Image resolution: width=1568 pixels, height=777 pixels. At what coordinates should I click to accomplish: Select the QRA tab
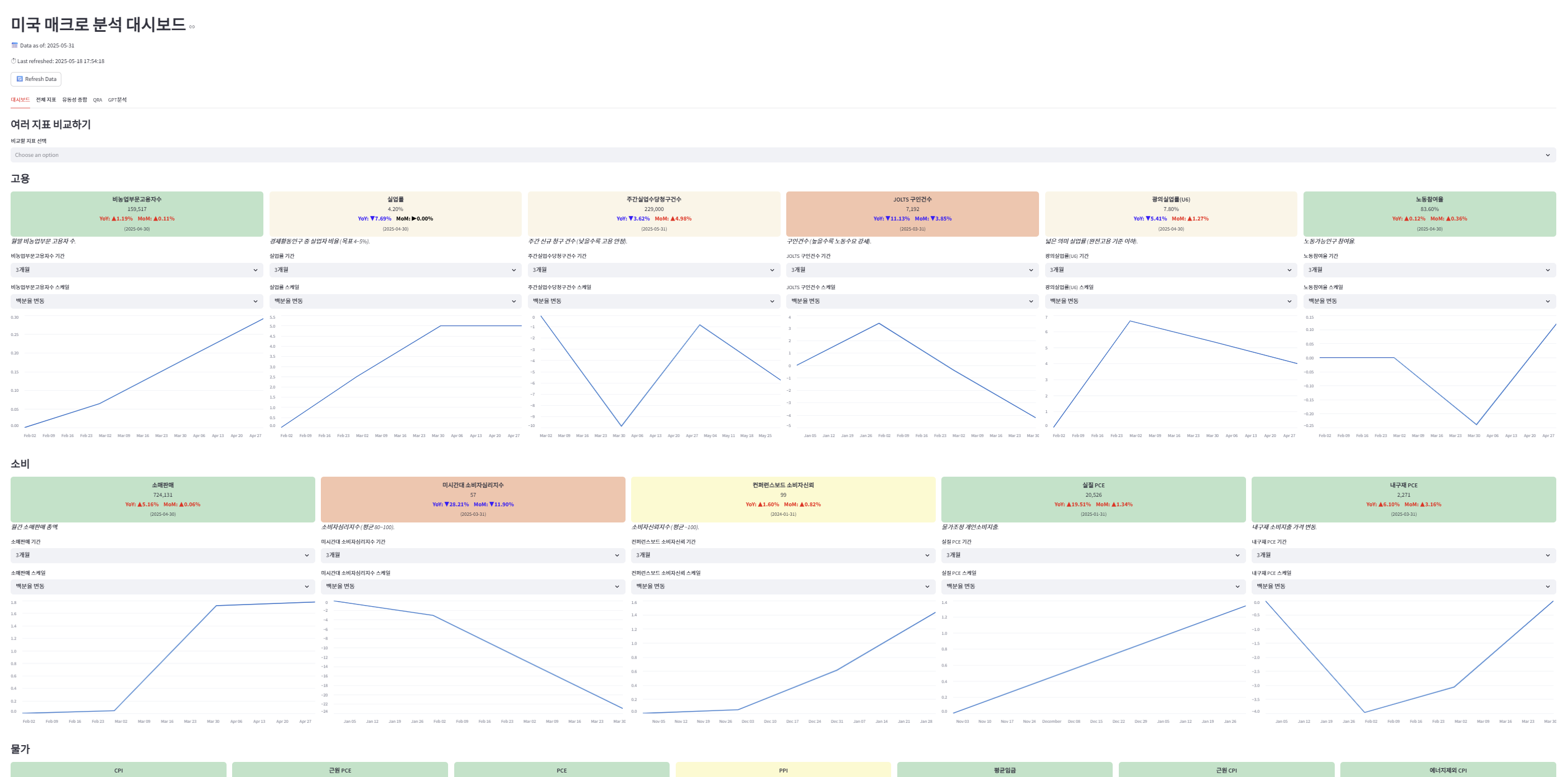tap(98, 100)
